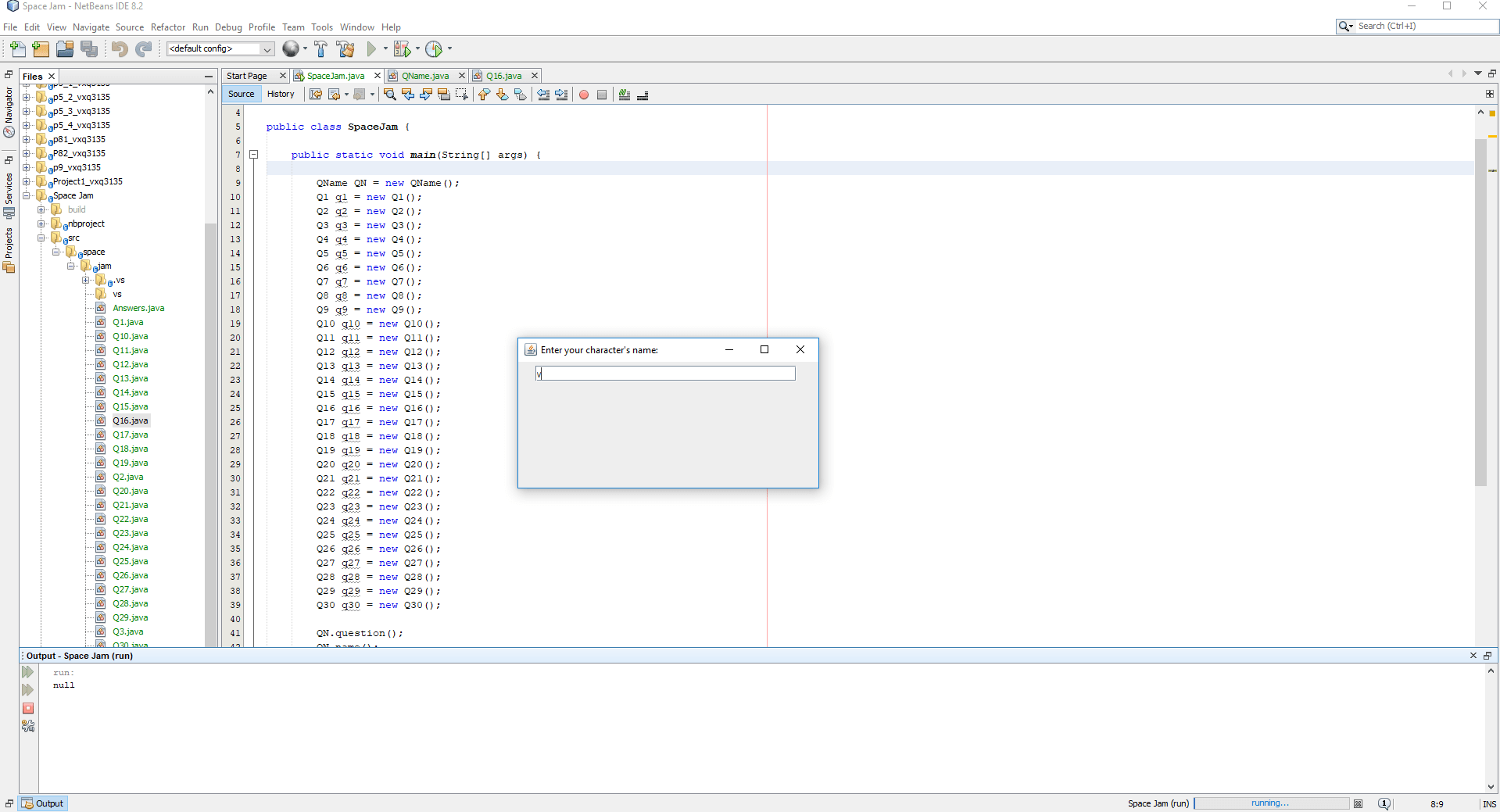Open the Navigate menu
1500x812 pixels.
[x=91, y=27]
